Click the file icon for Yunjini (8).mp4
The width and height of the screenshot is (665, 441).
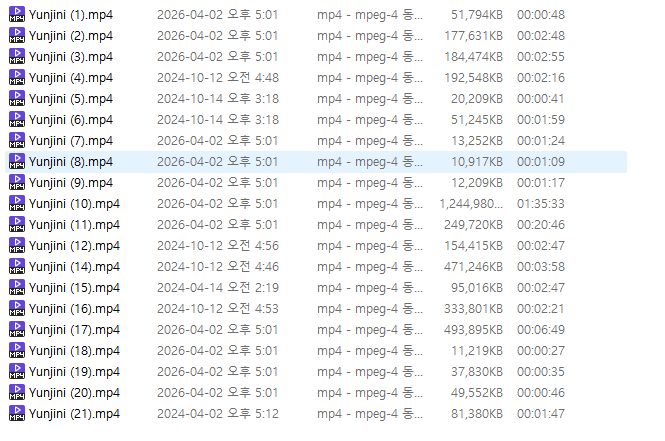(x=17, y=161)
